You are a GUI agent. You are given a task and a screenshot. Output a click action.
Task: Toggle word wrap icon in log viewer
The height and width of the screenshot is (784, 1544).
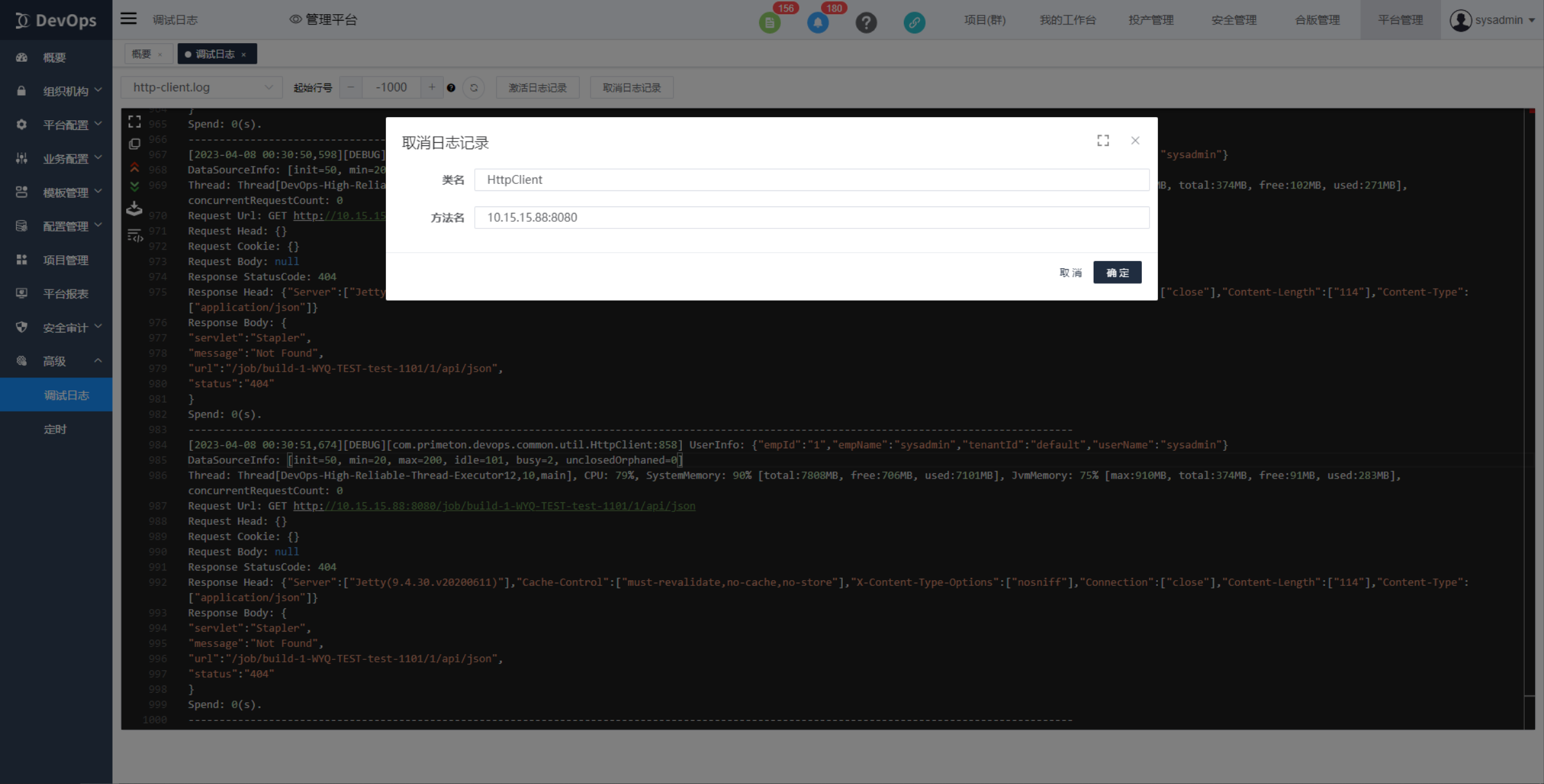tap(134, 236)
